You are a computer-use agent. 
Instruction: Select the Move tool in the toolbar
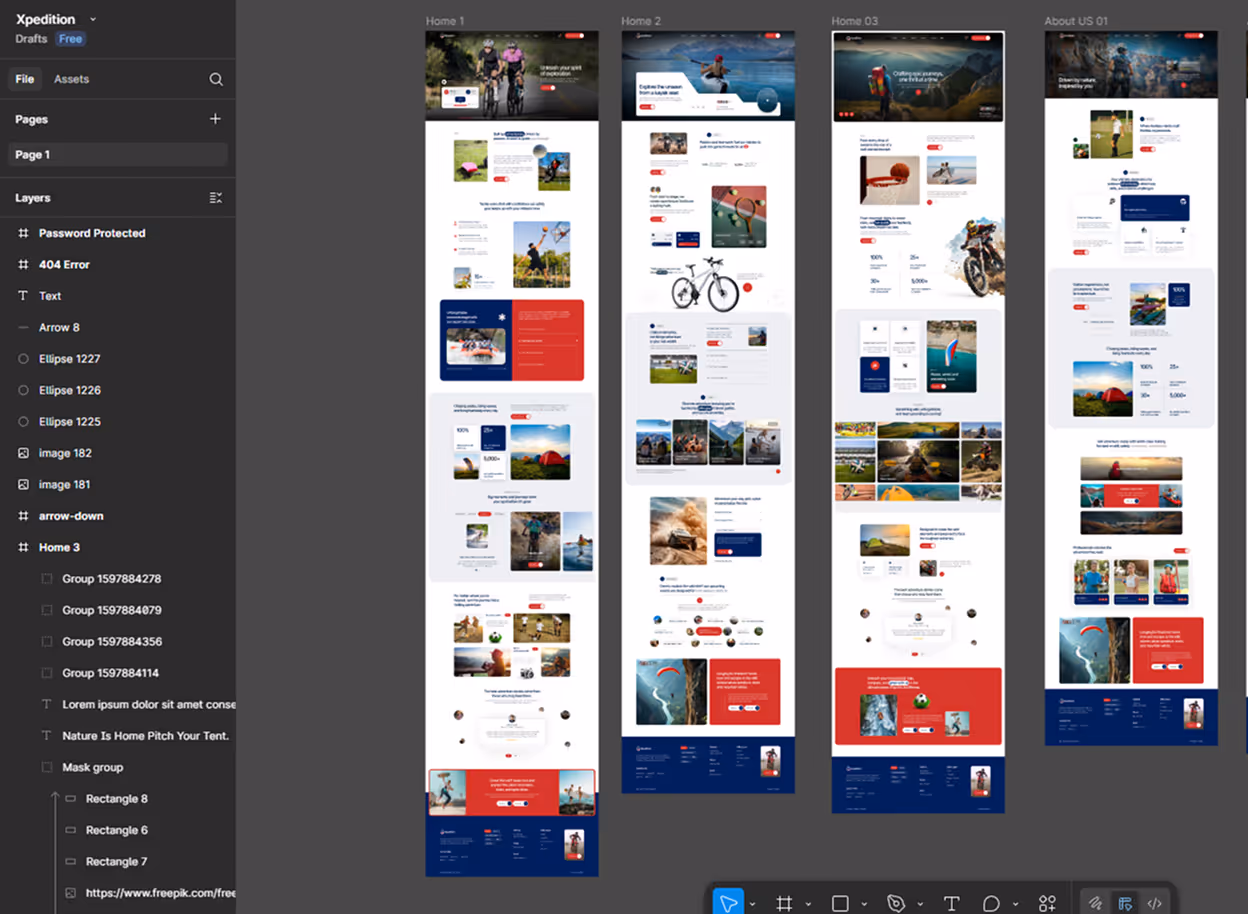point(728,902)
